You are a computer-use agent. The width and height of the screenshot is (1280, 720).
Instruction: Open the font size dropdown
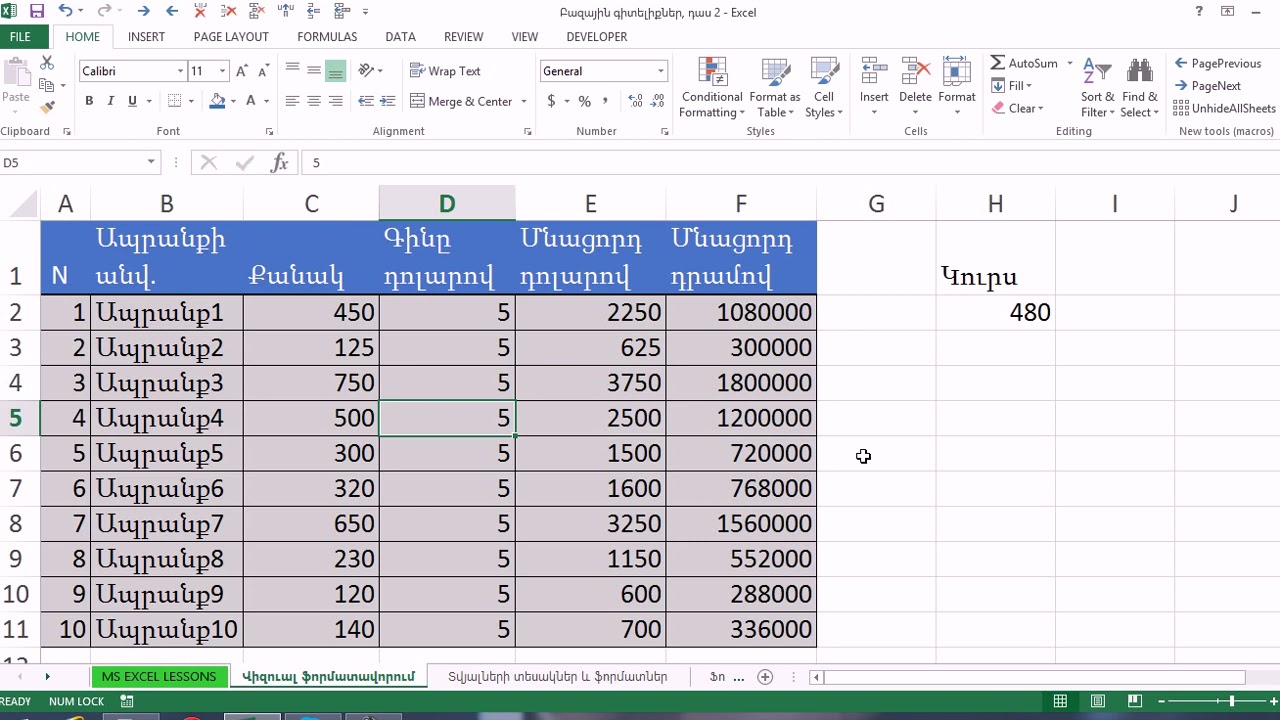coord(223,71)
